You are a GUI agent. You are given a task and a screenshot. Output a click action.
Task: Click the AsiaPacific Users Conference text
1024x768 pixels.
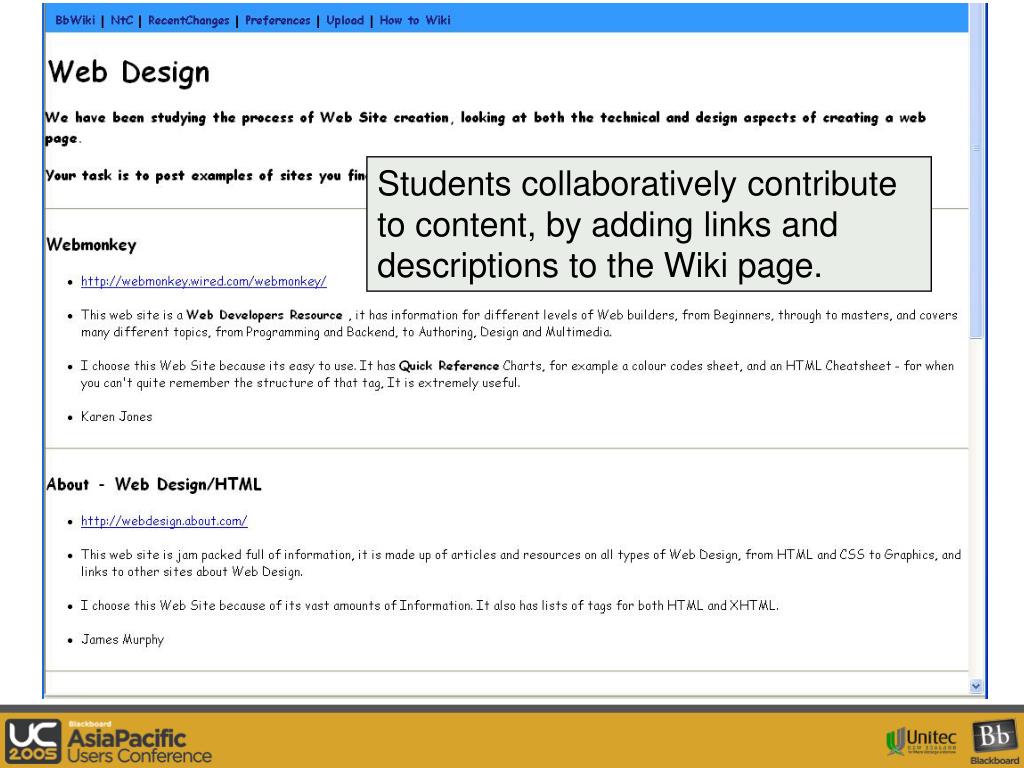pyautogui.click(x=140, y=746)
